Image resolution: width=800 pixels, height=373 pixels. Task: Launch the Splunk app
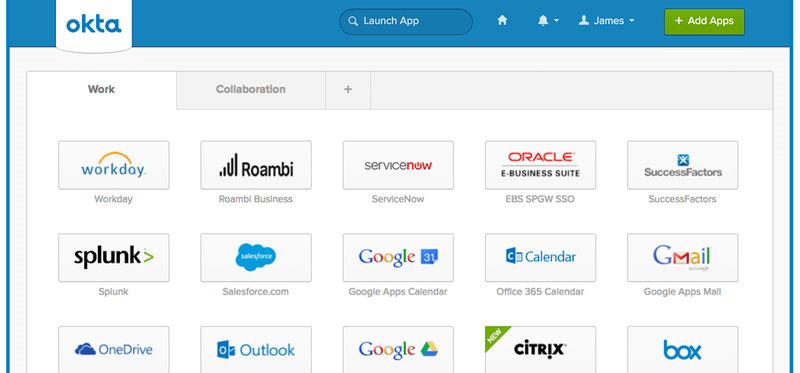[x=114, y=258]
